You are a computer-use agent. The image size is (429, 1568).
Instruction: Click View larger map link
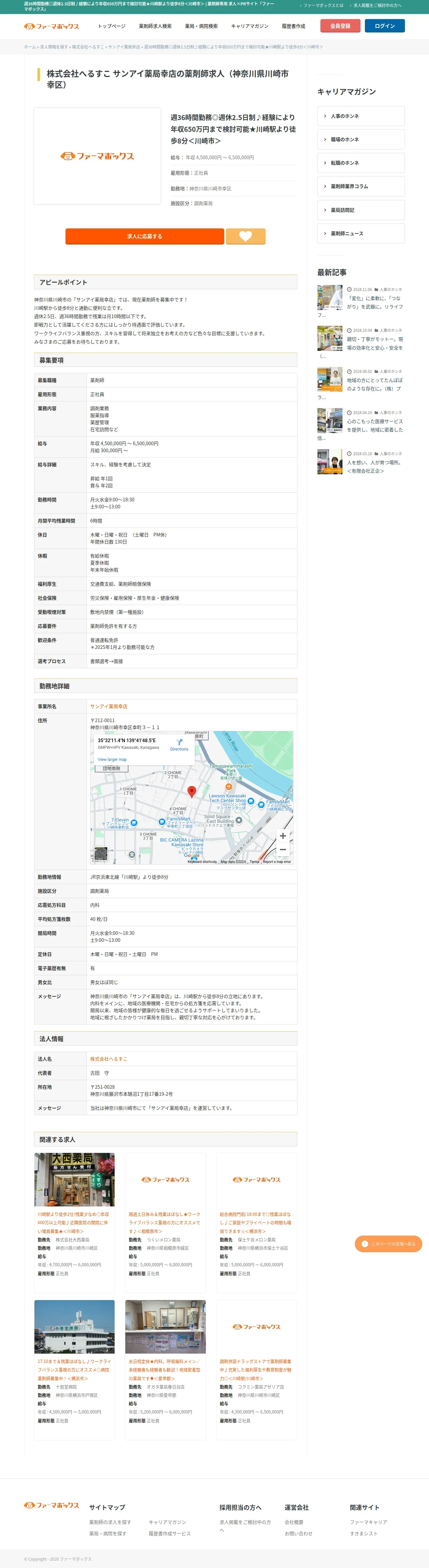pyautogui.click(x=112, y=760)
